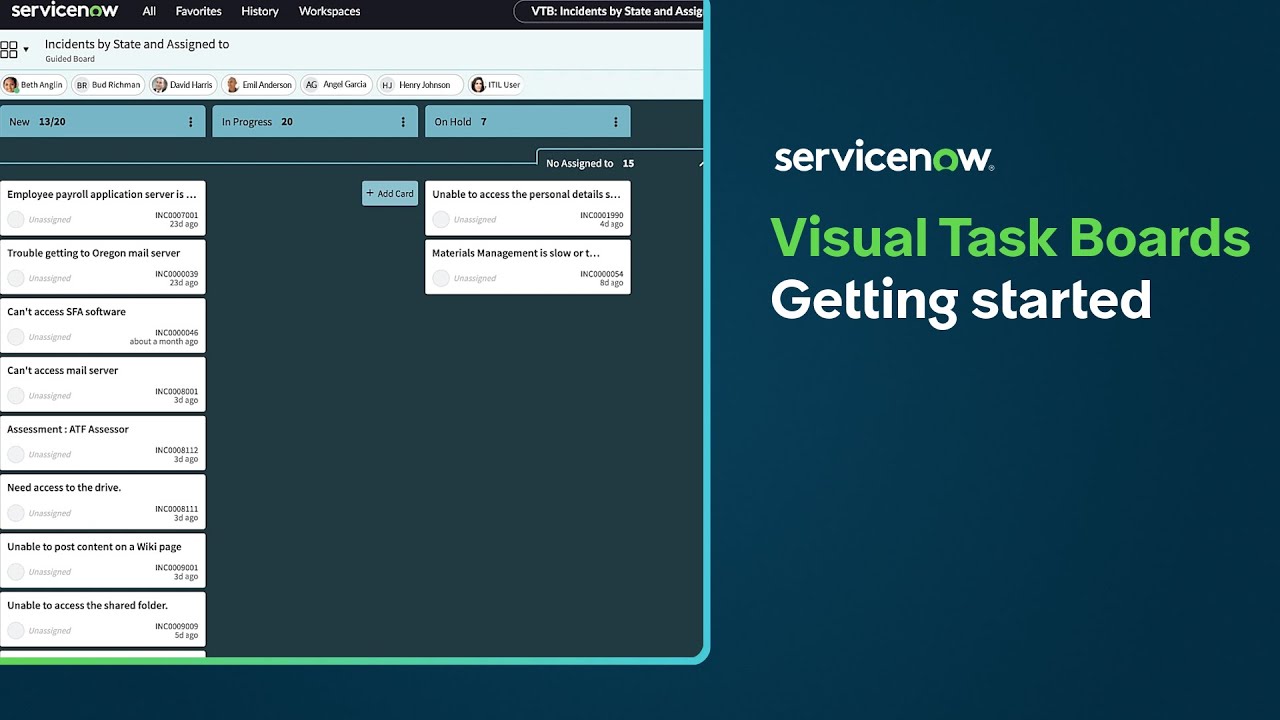Expand the dropdown arrow beside the grid icon
The width and height of the screenshot is (1280, 720).
(26, 49)
